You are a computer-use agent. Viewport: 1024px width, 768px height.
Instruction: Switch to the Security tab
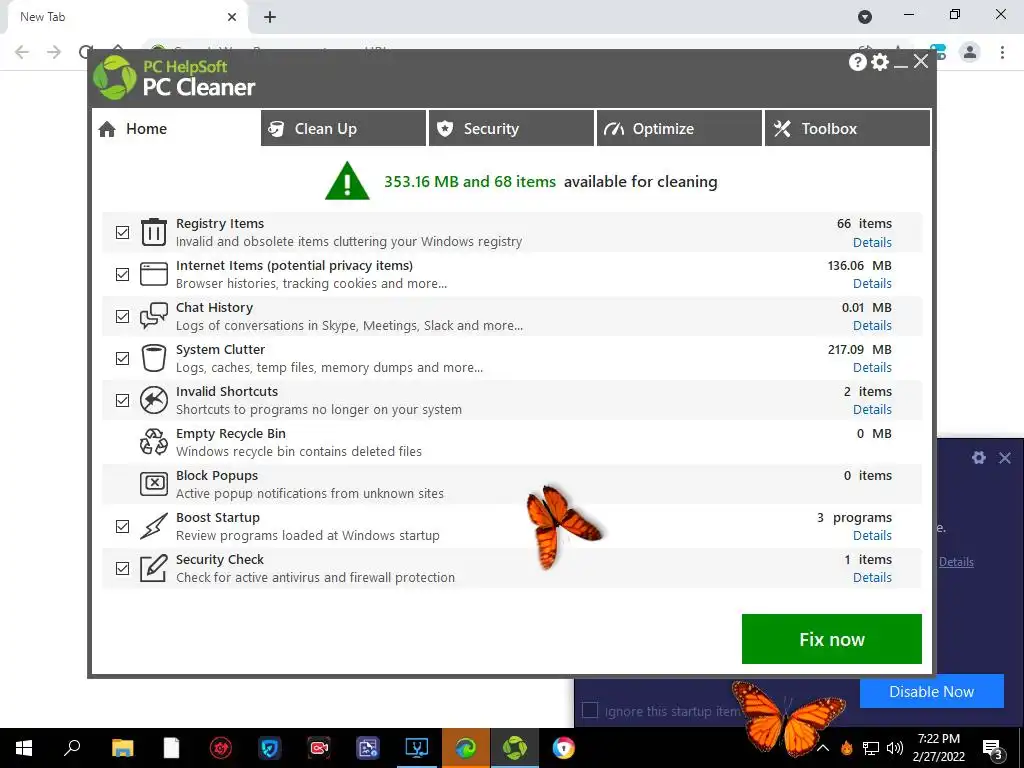point(511,129)
